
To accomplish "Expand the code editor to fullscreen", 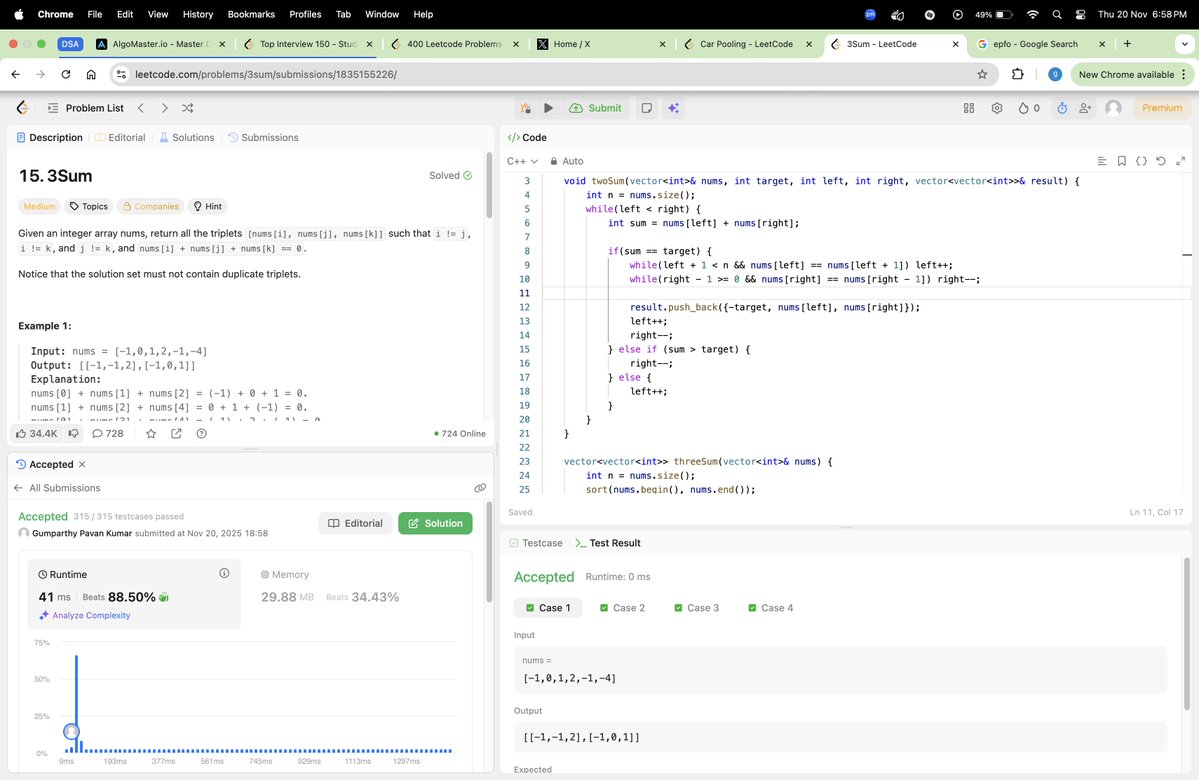I will pyautogui.click(x=1181, y=161).
